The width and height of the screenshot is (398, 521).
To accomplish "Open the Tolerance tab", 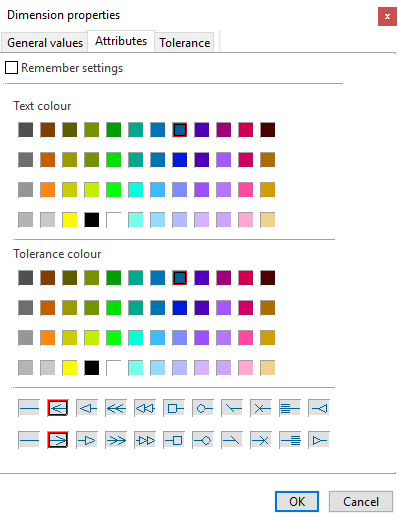I will click(184, 43).
